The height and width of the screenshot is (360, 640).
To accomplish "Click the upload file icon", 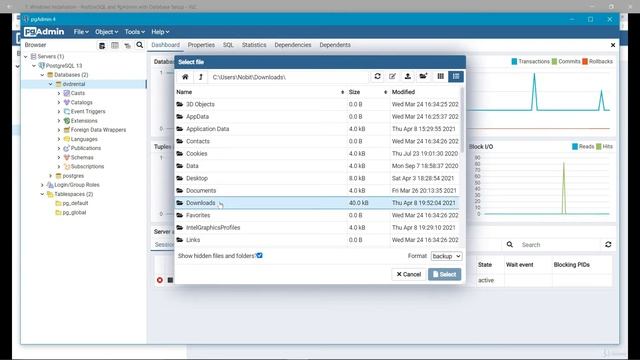I will pyautogui.click(x=407, y=76).
